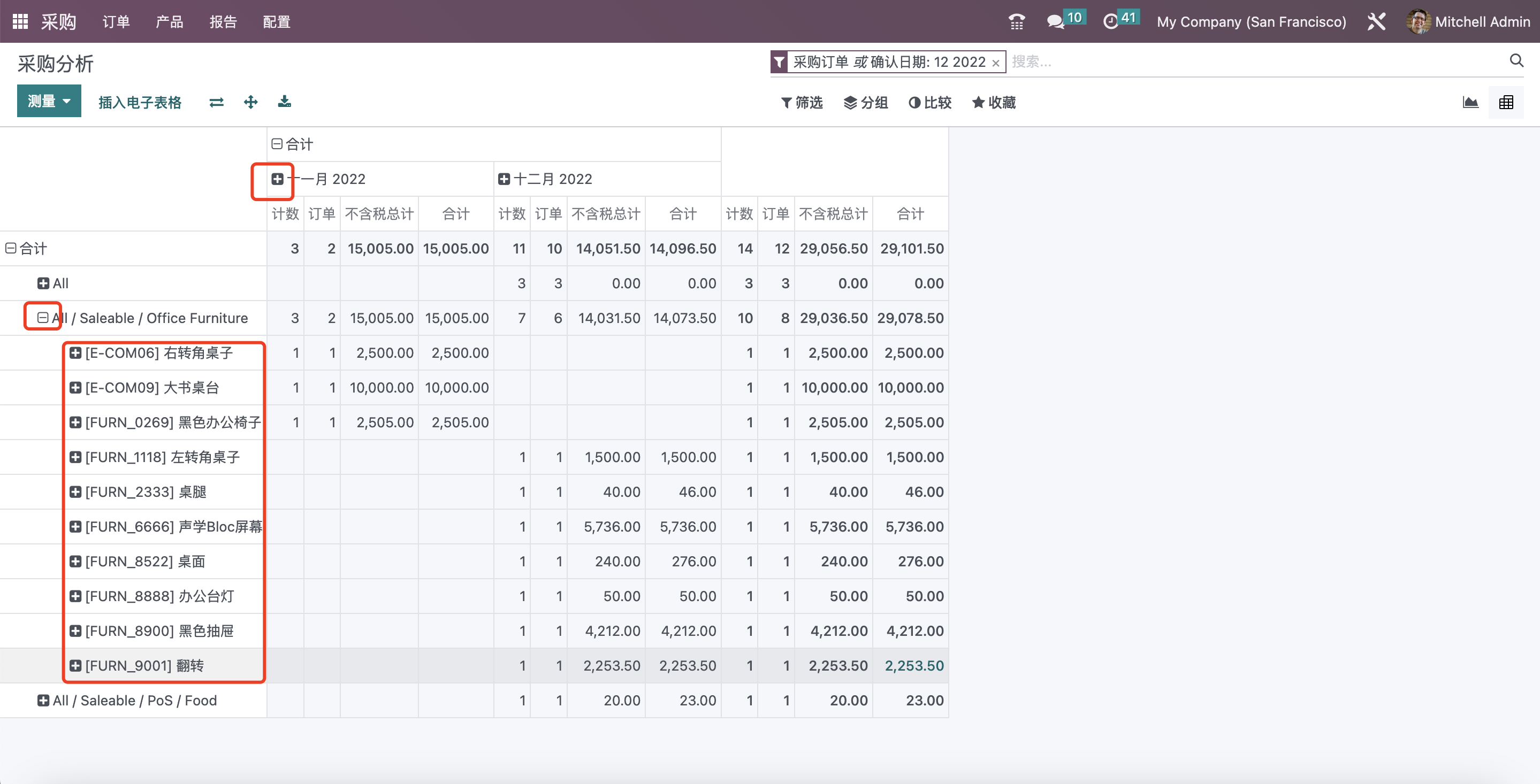Open the activities clock icon with badge 41
The image size is (1540, 784).
[1120, 20]
